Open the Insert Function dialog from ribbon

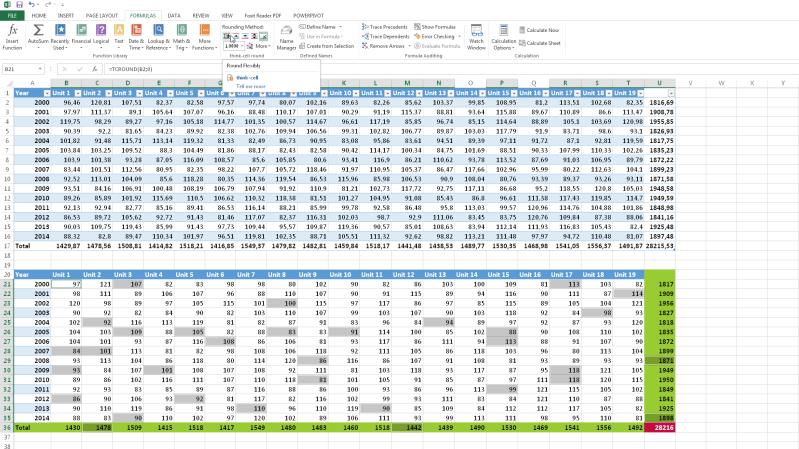coord(12,37)
